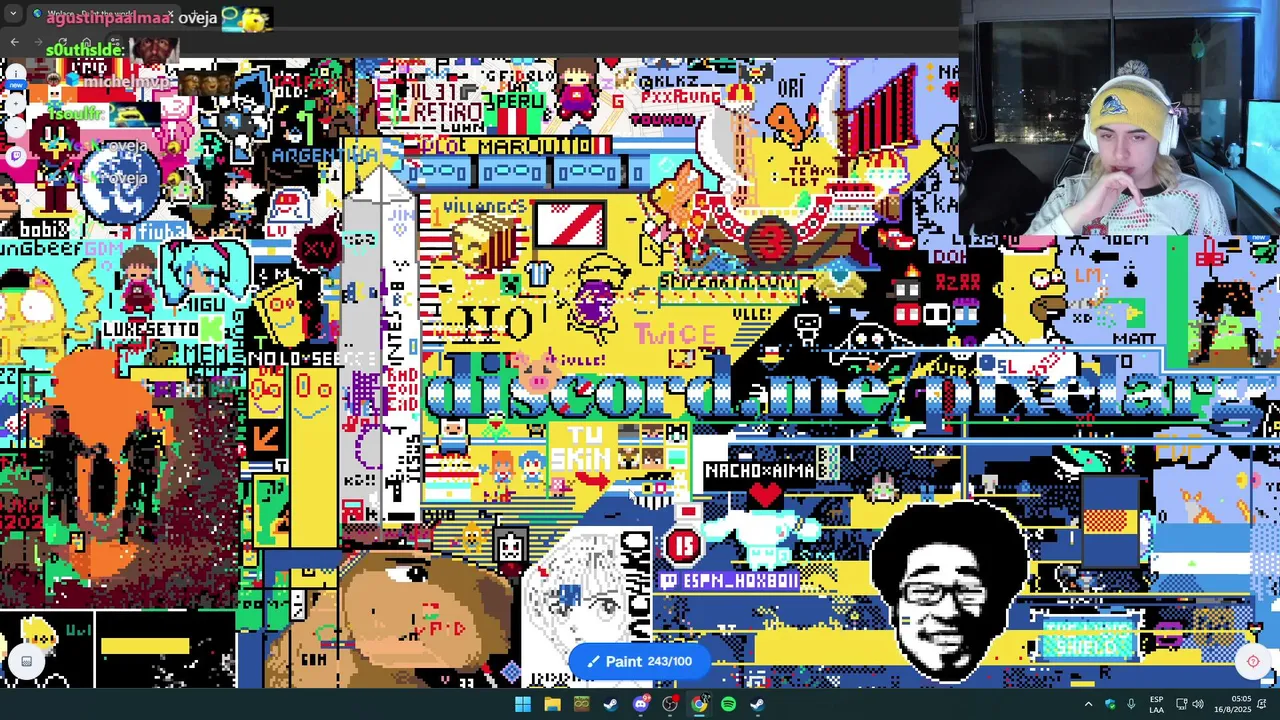Click the 'TWICE' text on the canvas
Screen dimensions: 1280x720
tap(675, 335)
